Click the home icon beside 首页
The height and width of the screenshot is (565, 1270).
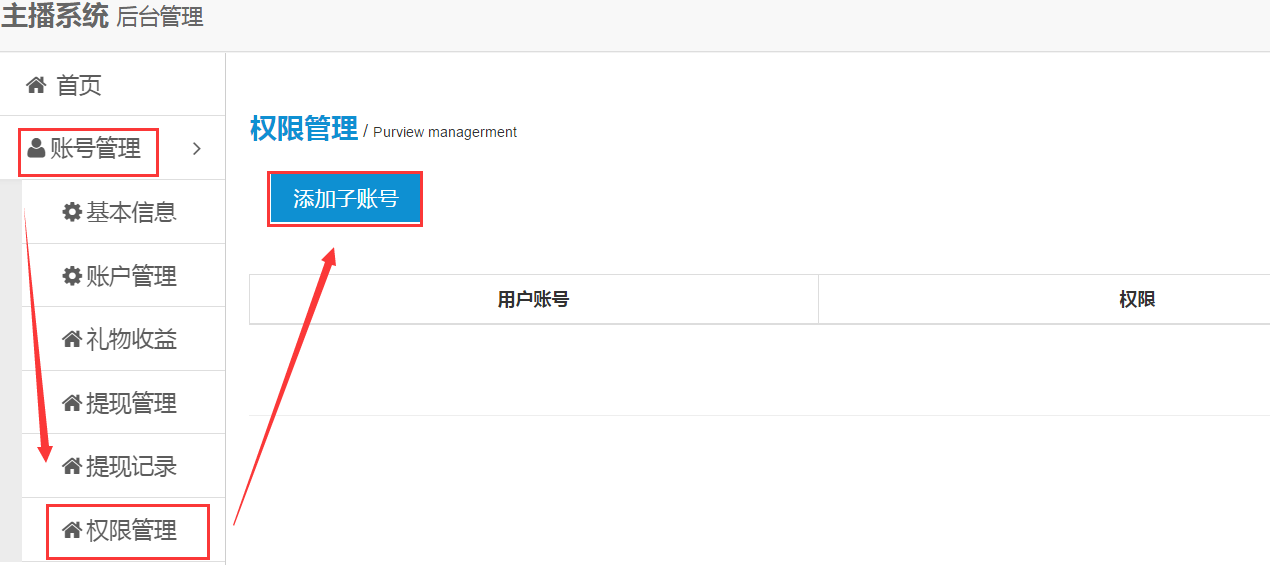click(x=36, y=85)
